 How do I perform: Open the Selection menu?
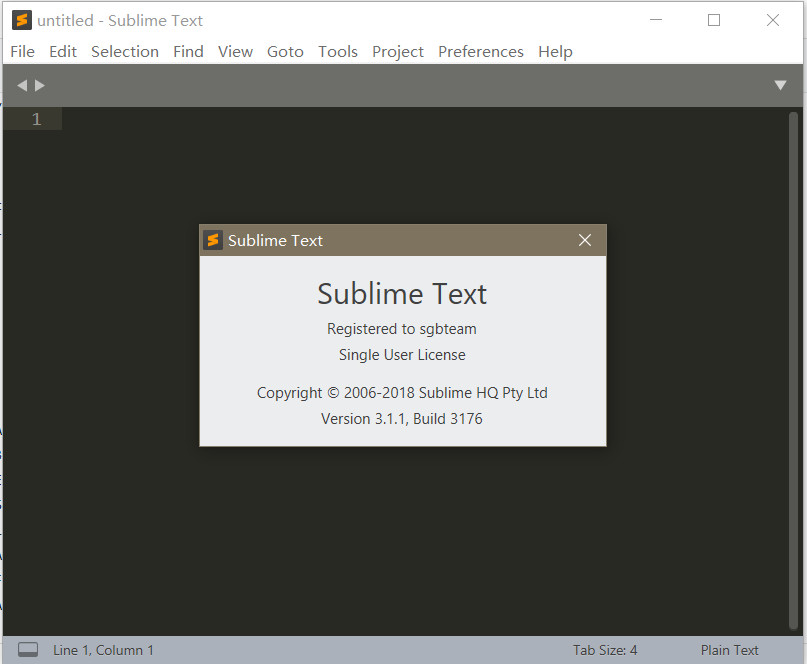coord(125,51)
